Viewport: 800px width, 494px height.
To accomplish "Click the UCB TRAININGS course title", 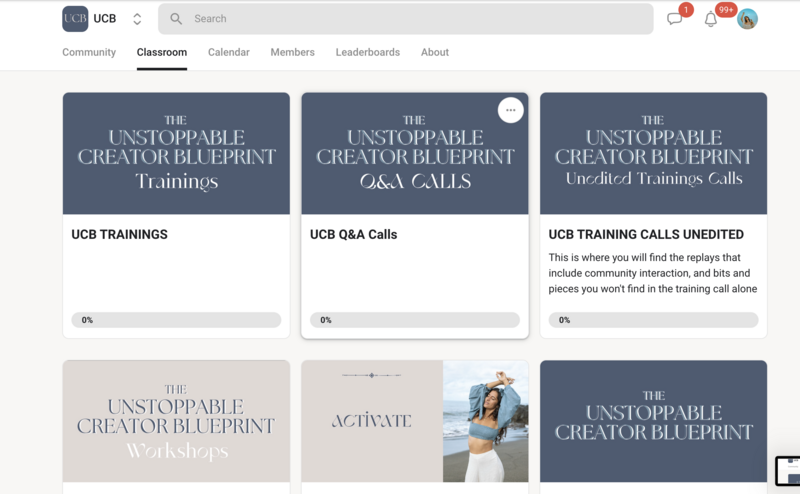I will point(119,234).
